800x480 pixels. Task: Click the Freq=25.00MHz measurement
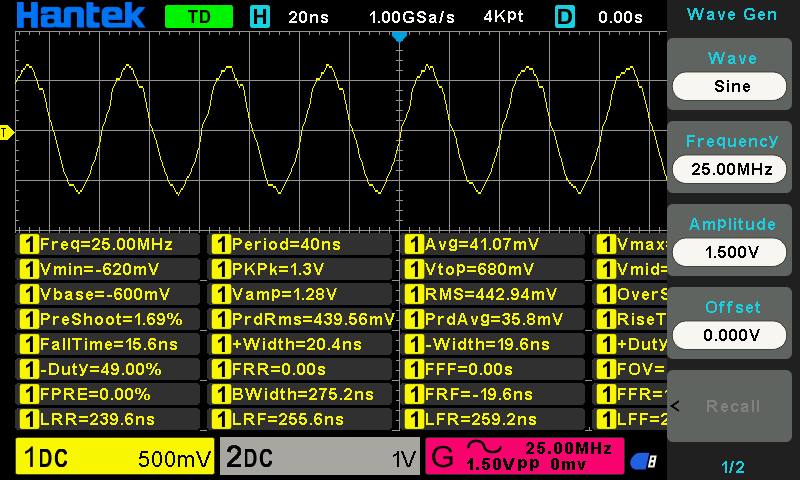pos(108,244)
